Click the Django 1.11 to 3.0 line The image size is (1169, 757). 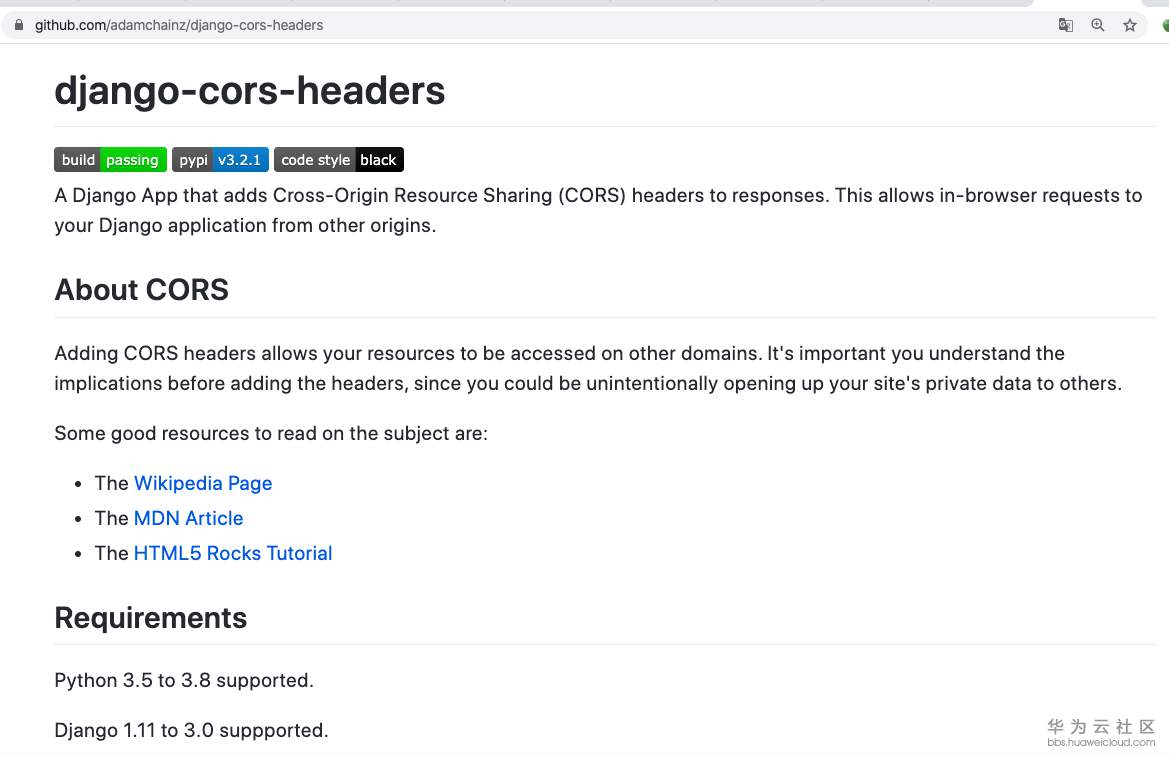(x=191, y=730)
